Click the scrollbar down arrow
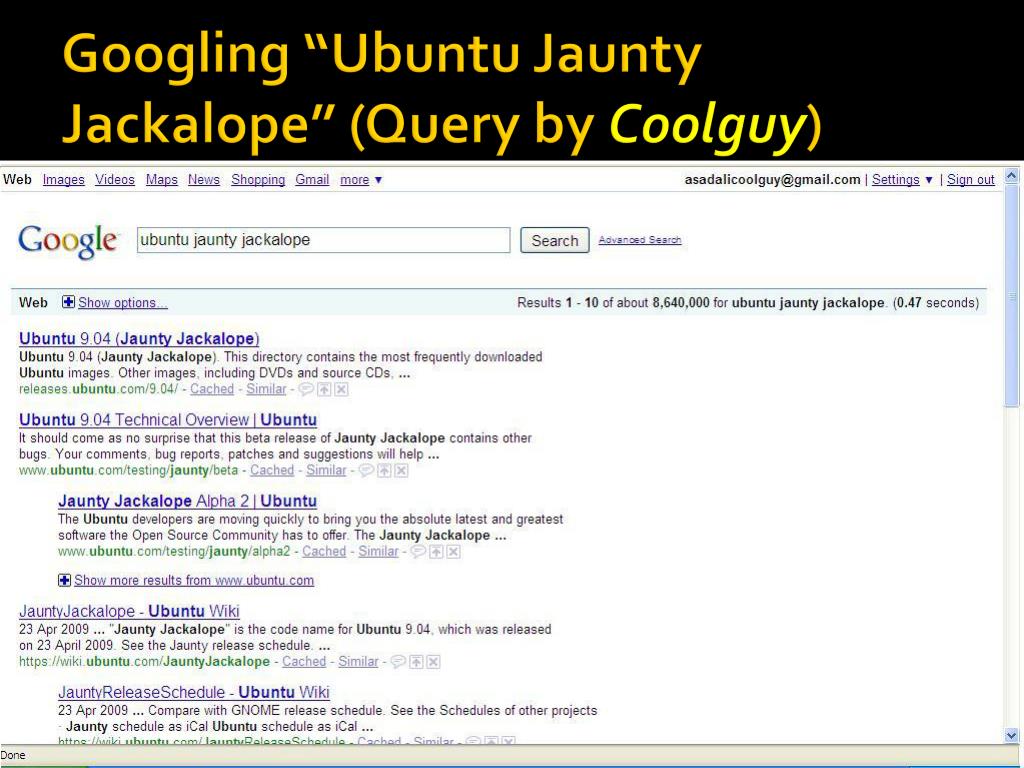1024x768 pixels. [x=1012, y=736]
